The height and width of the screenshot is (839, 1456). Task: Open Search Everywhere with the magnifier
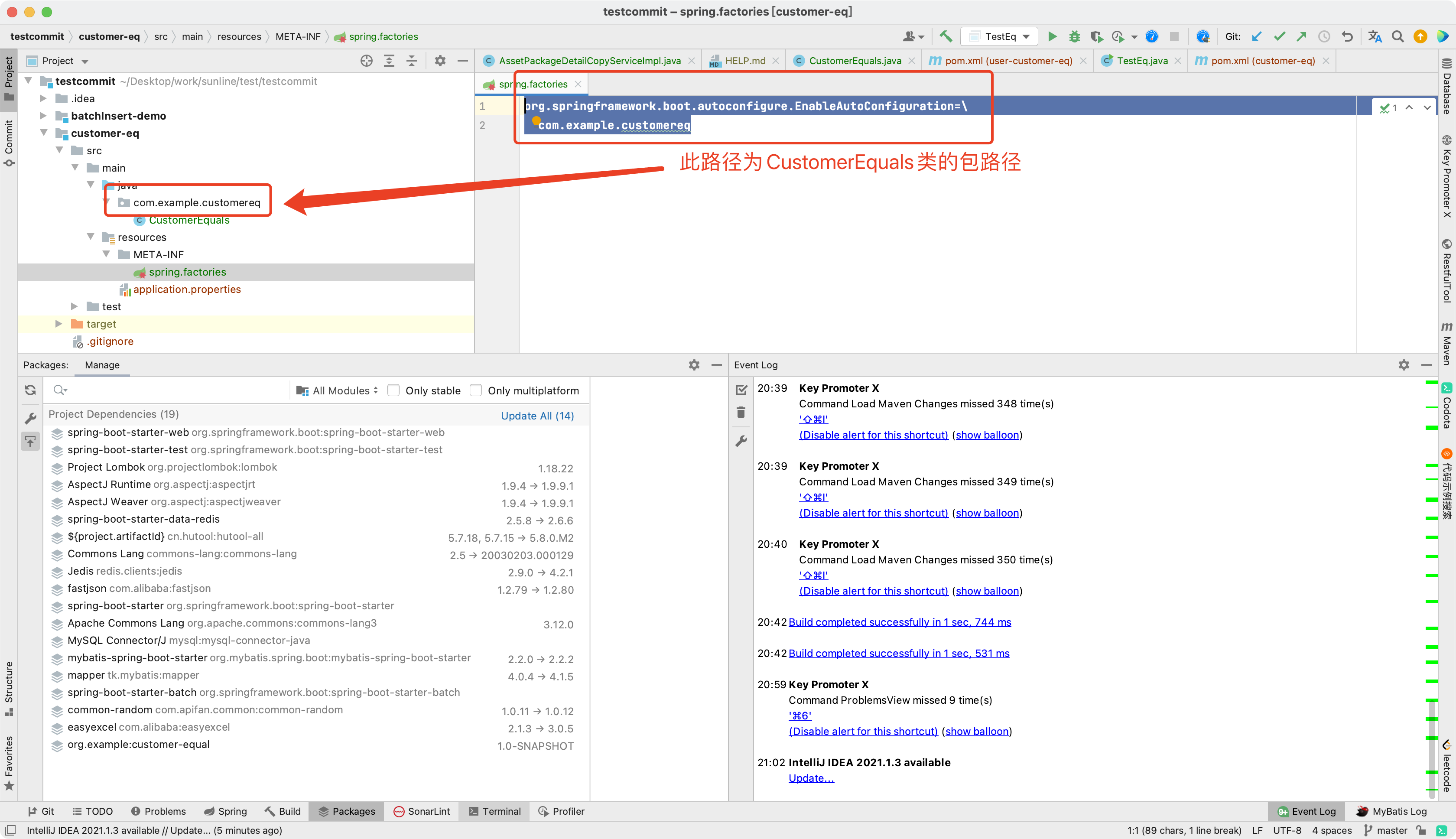[x=1398, y=36]
